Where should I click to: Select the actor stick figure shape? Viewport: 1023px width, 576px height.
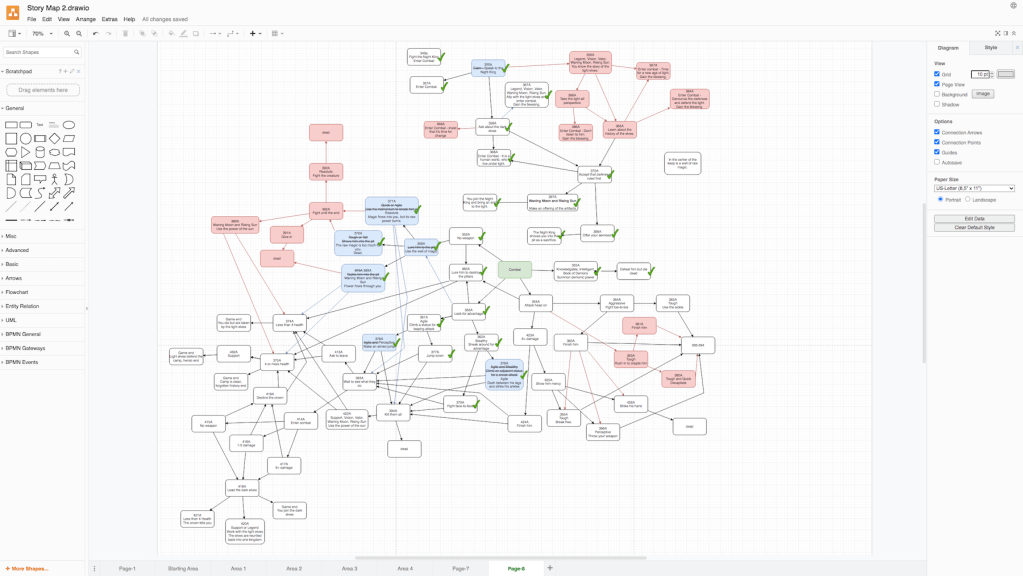(55, 180)
